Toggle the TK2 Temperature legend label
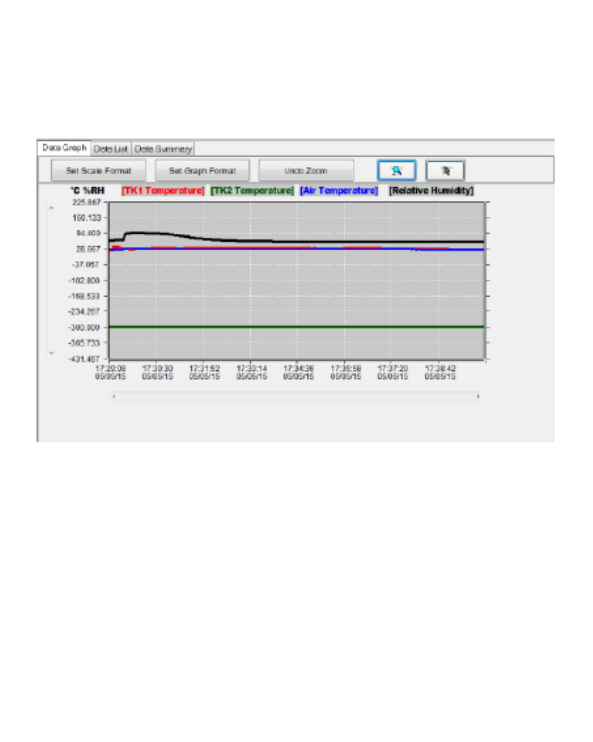This screenshot has width=593, height=742. click(x=252, y=190)
